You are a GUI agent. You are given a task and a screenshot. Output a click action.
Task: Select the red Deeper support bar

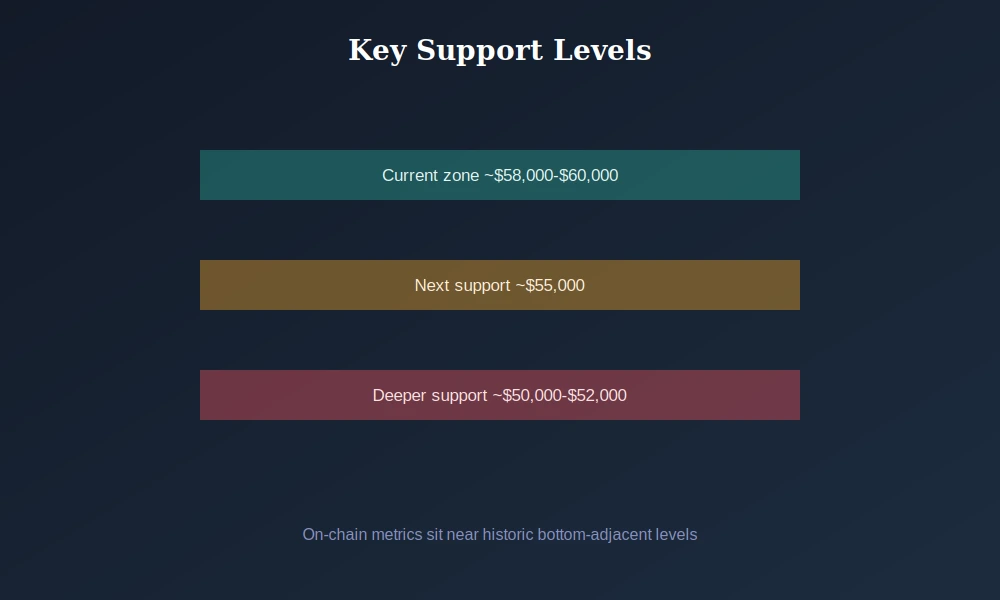[499, 395]
